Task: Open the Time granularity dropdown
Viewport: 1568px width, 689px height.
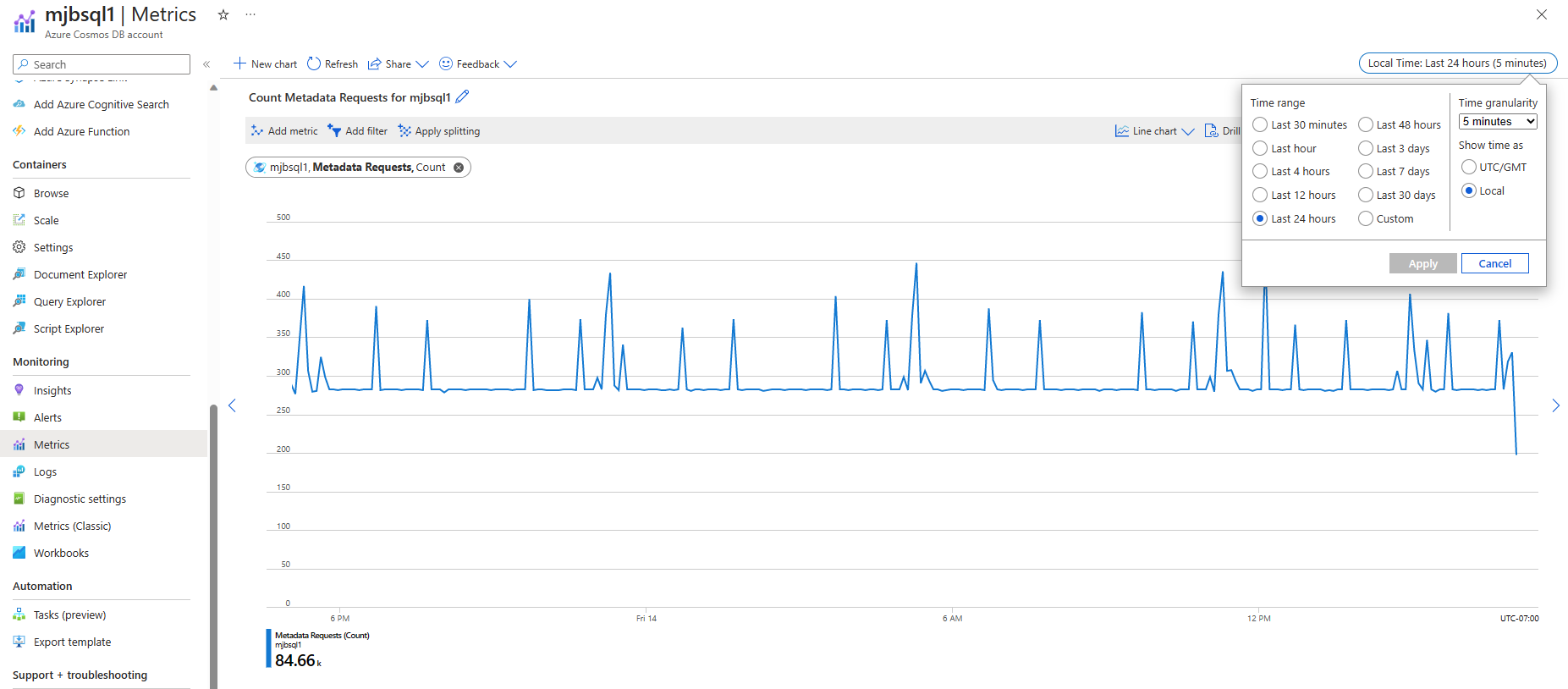Action: tap(1498, 122)
